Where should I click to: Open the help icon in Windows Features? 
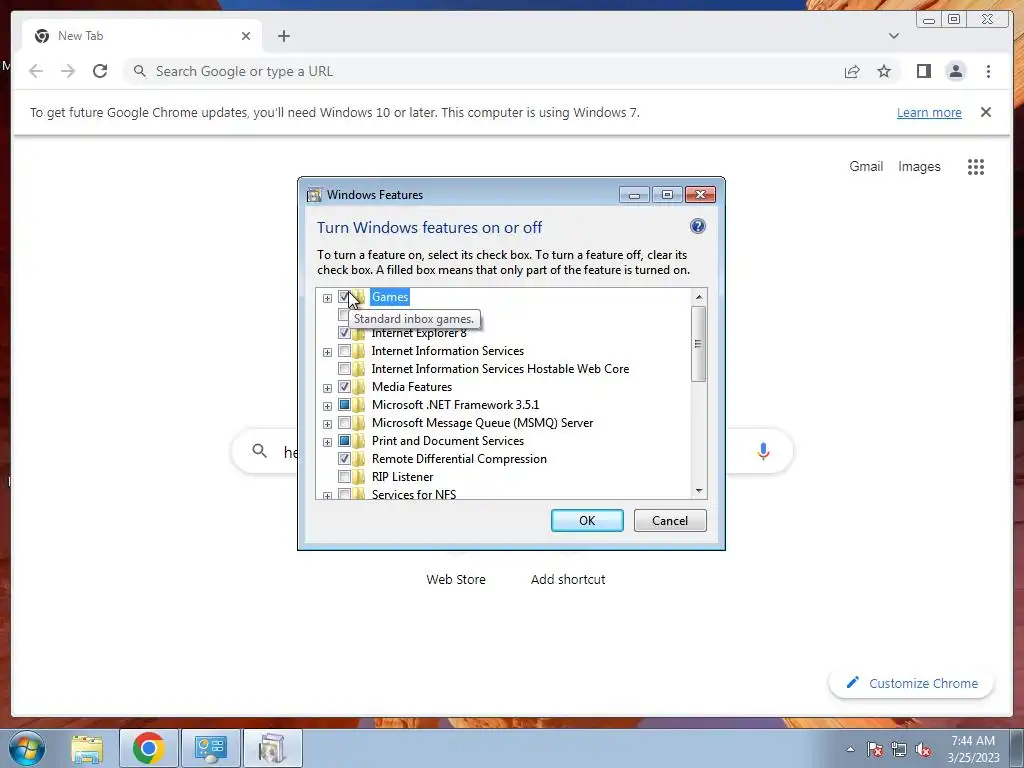(x=697, y=227)
